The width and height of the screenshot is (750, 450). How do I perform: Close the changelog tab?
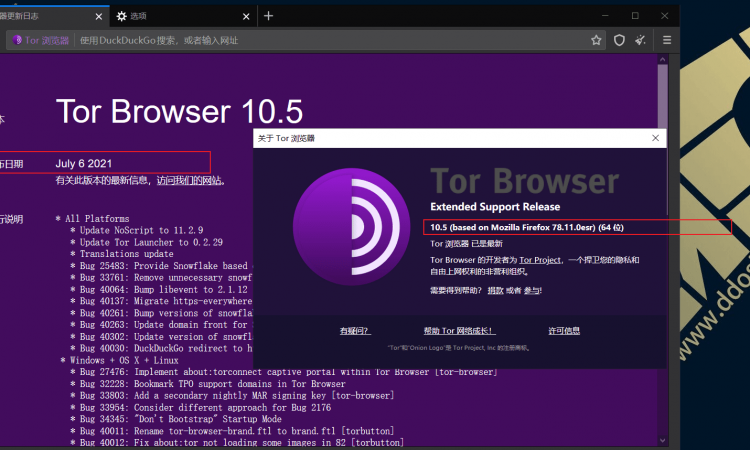pyautogui.click(x=99, y=16)
